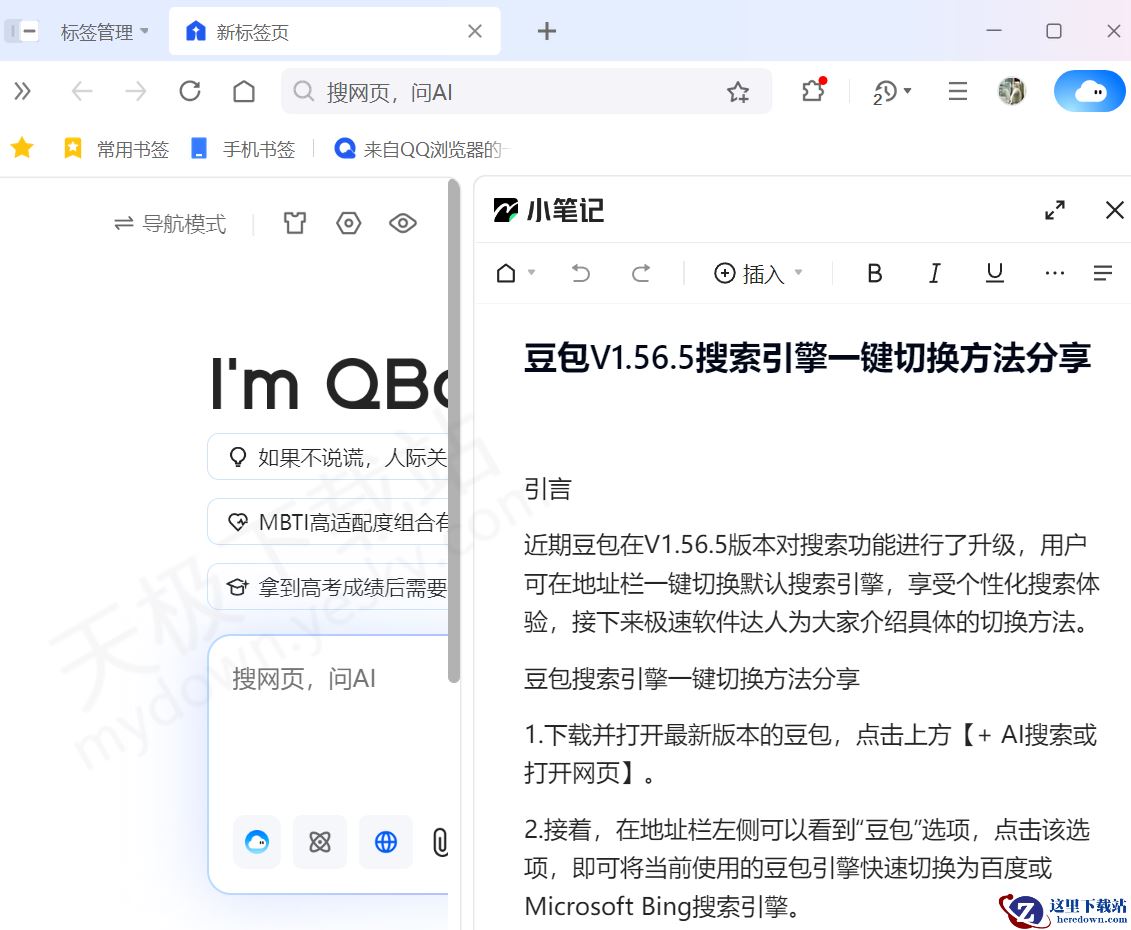
Task: Reload the current page
Action: (x=190, y=92)
